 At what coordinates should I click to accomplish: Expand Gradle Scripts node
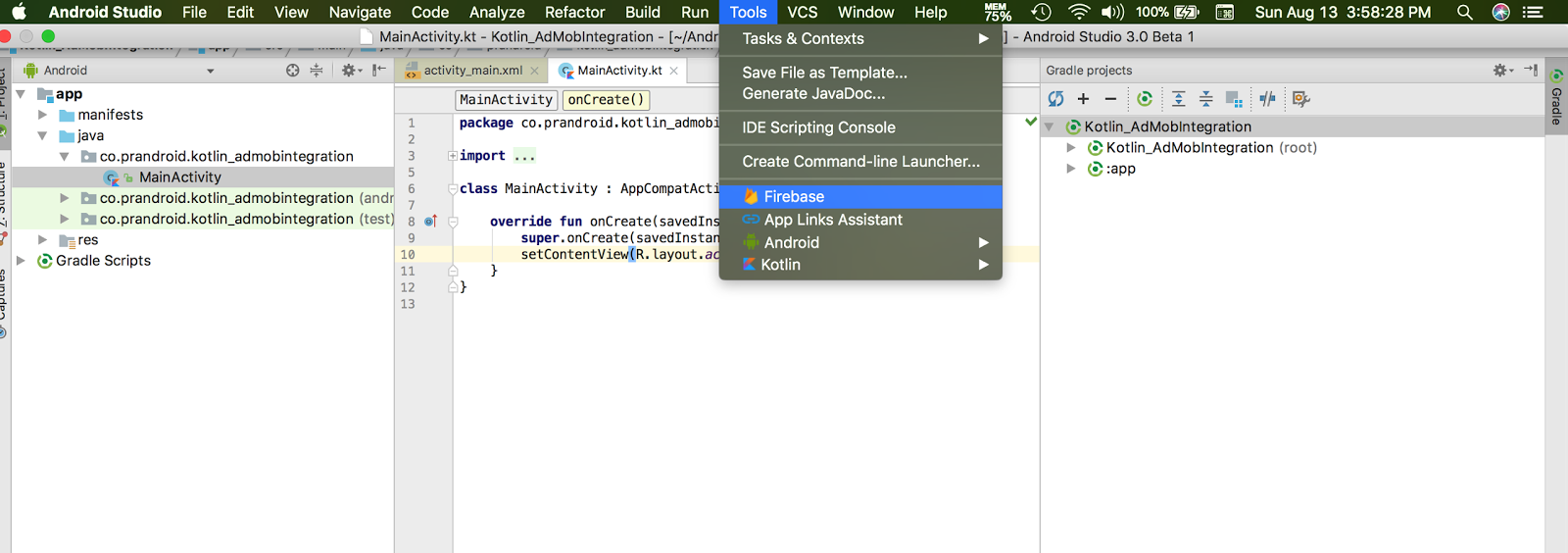coord(21,261)
